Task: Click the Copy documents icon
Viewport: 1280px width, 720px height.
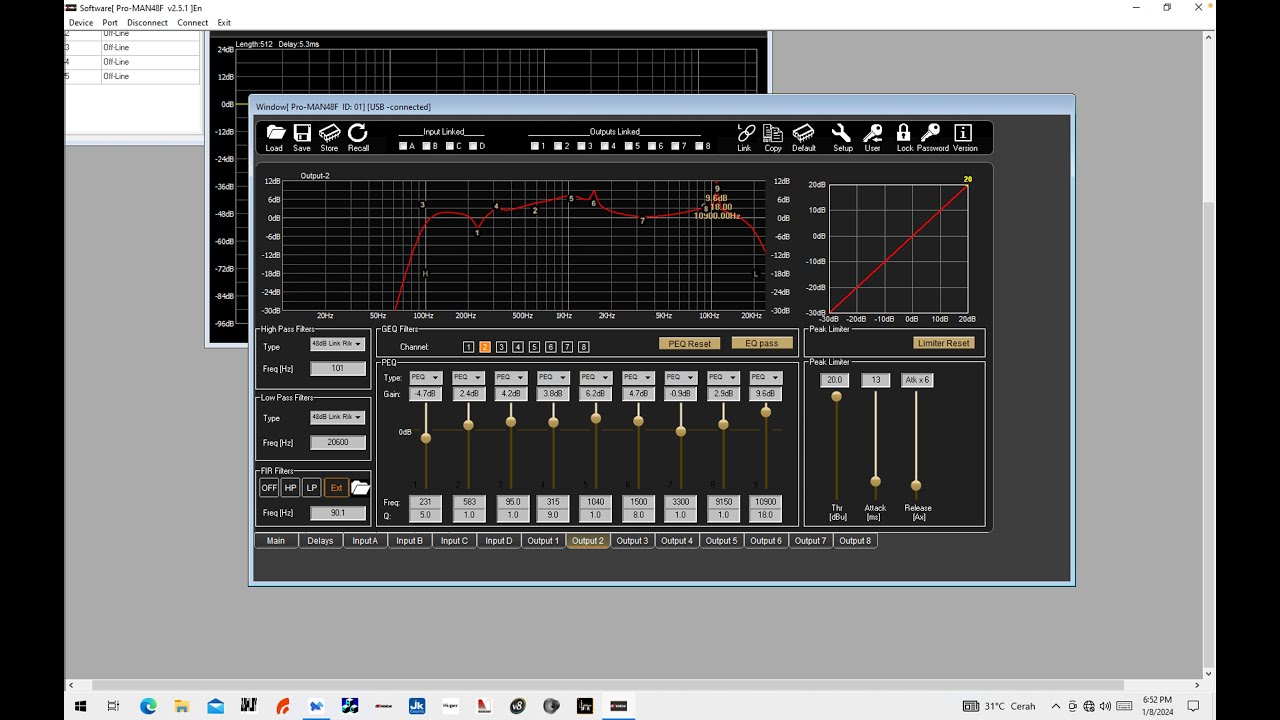Action: click(x=773, y=133)
